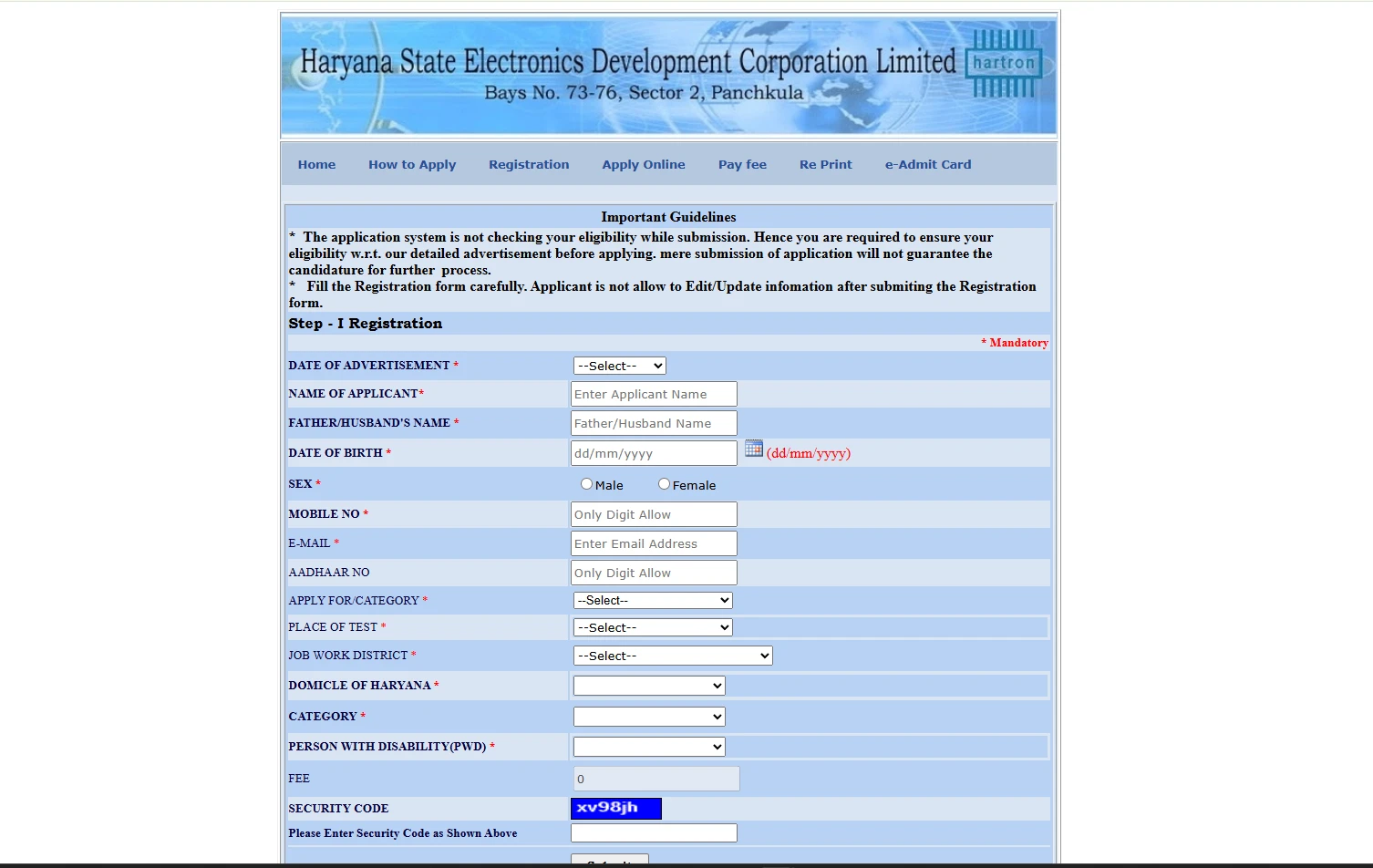The image size is (1373, 868).
Task: Open the date picker calendar icon
Action: click(x=754, y=448)
